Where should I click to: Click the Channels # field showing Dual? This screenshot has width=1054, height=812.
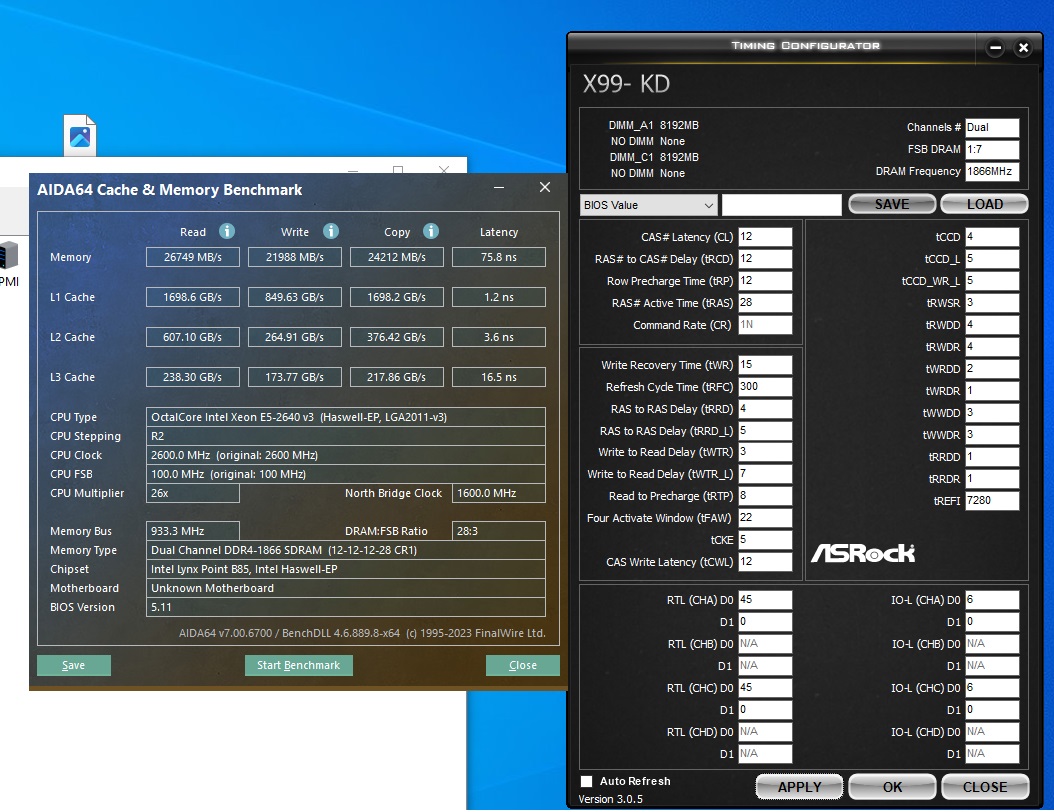tap(992, 127)
